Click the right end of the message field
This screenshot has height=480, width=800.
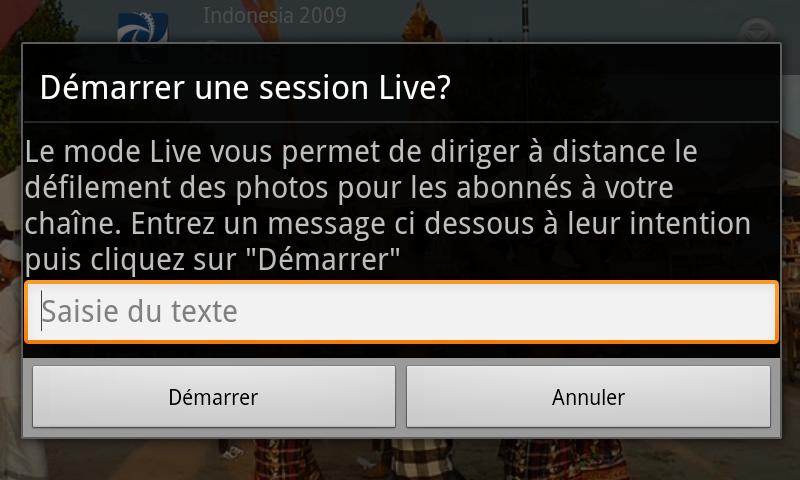click(x=765, y=312)
